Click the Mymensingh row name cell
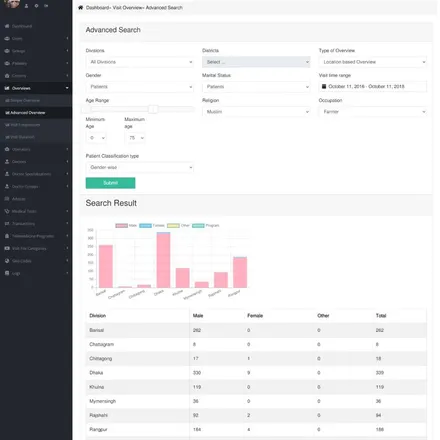 [x=138, y=401]
